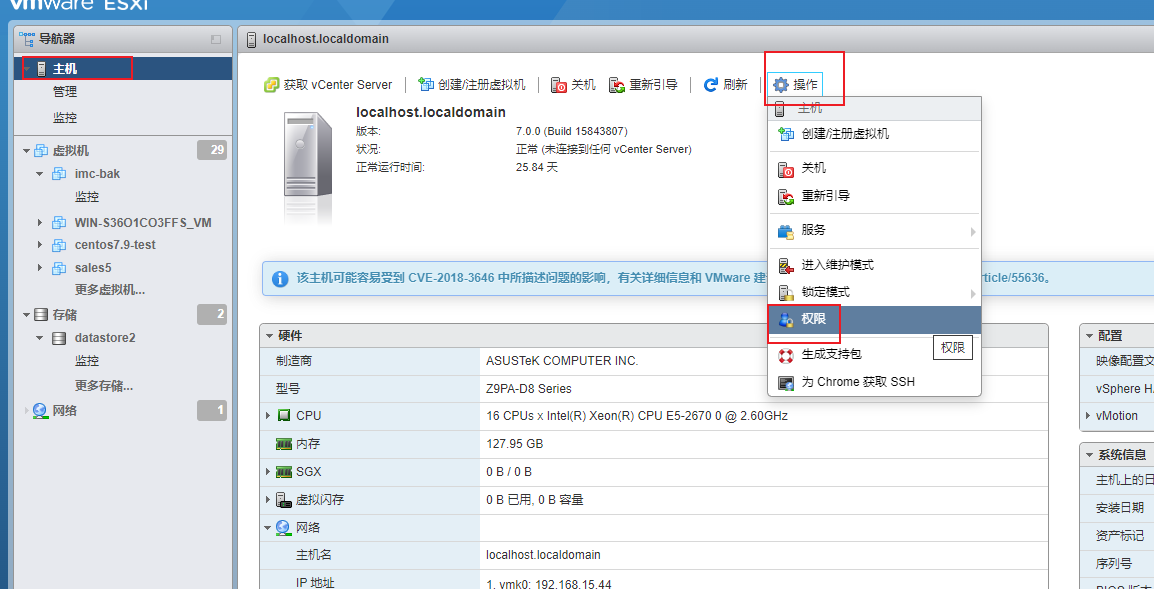Click the datastore2 disk icon

[x=59, y=338]
